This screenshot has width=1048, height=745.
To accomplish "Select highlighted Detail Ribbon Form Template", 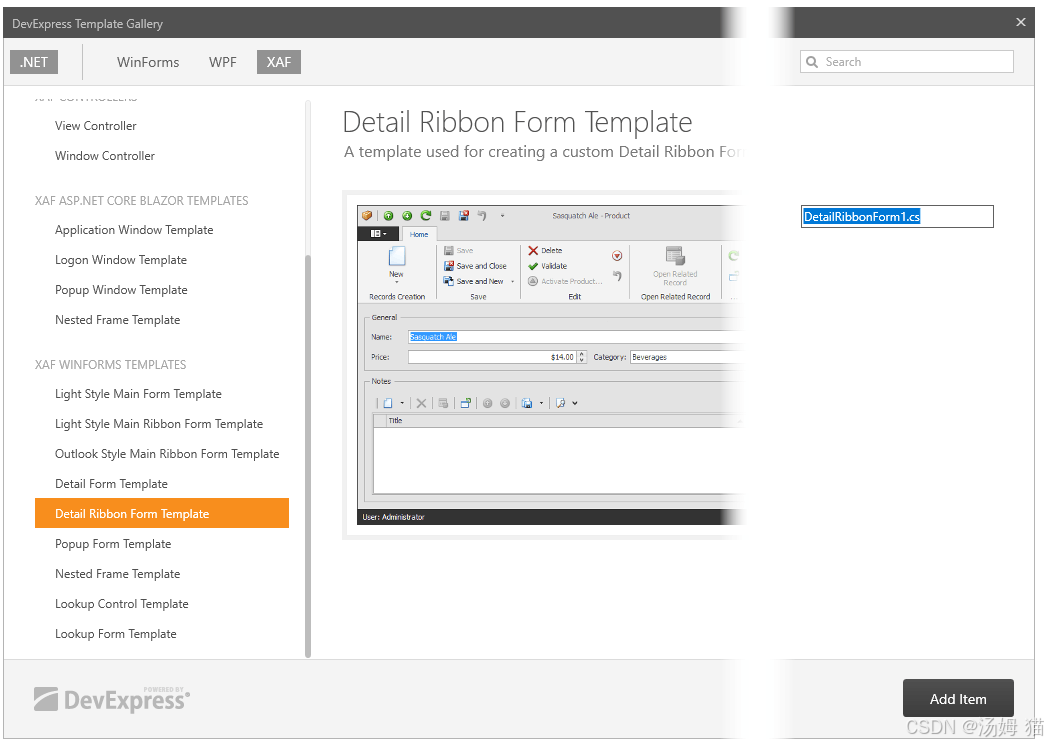I will (162, 513).
